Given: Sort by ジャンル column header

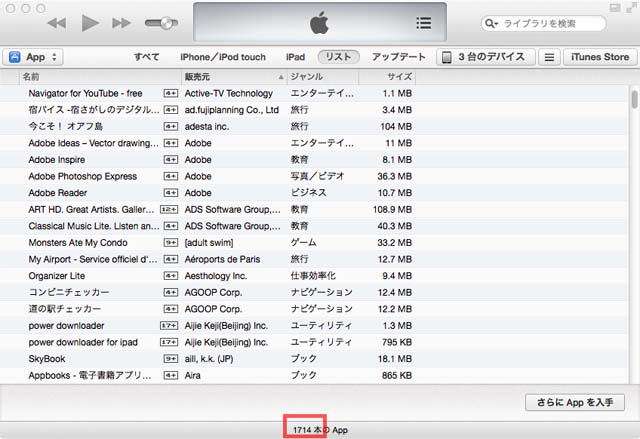Looking at the screenshot, I should (323, 77).
